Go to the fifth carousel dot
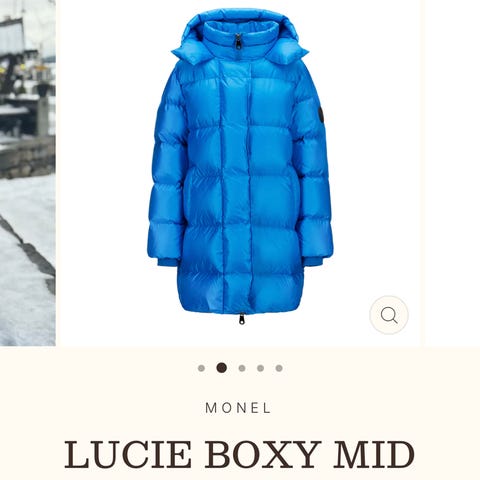 (x=279, y=368)
